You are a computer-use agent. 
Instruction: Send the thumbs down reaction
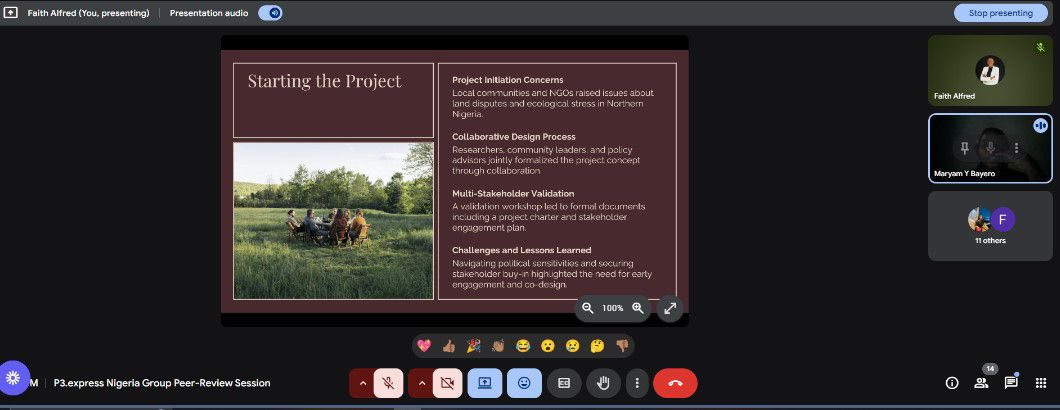[622, 346]
